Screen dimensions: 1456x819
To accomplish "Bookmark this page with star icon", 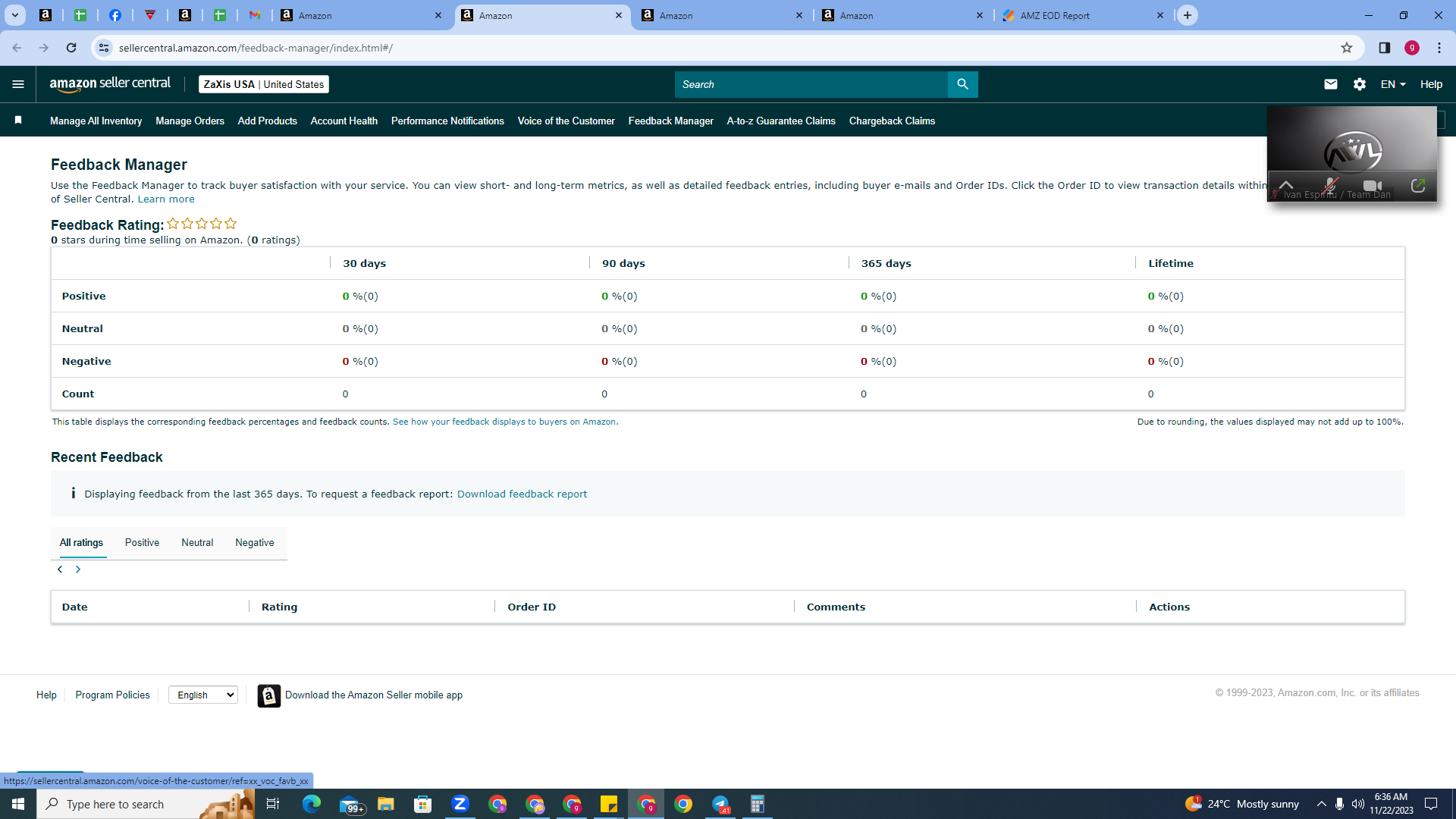I will pos(1347,48).
